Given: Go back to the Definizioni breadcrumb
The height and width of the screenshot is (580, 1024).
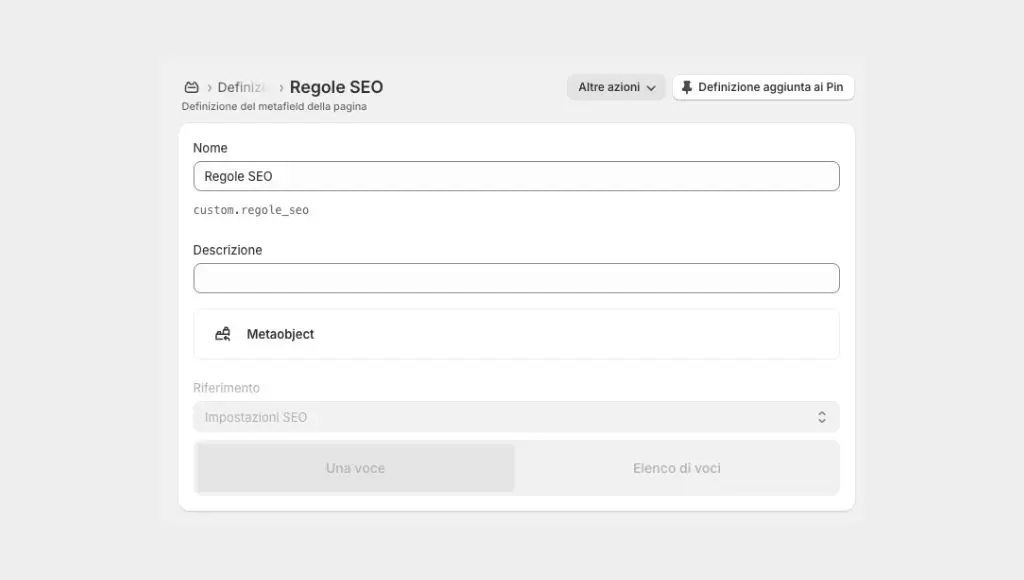Looking at the screenshot, I should pos(243,88).
